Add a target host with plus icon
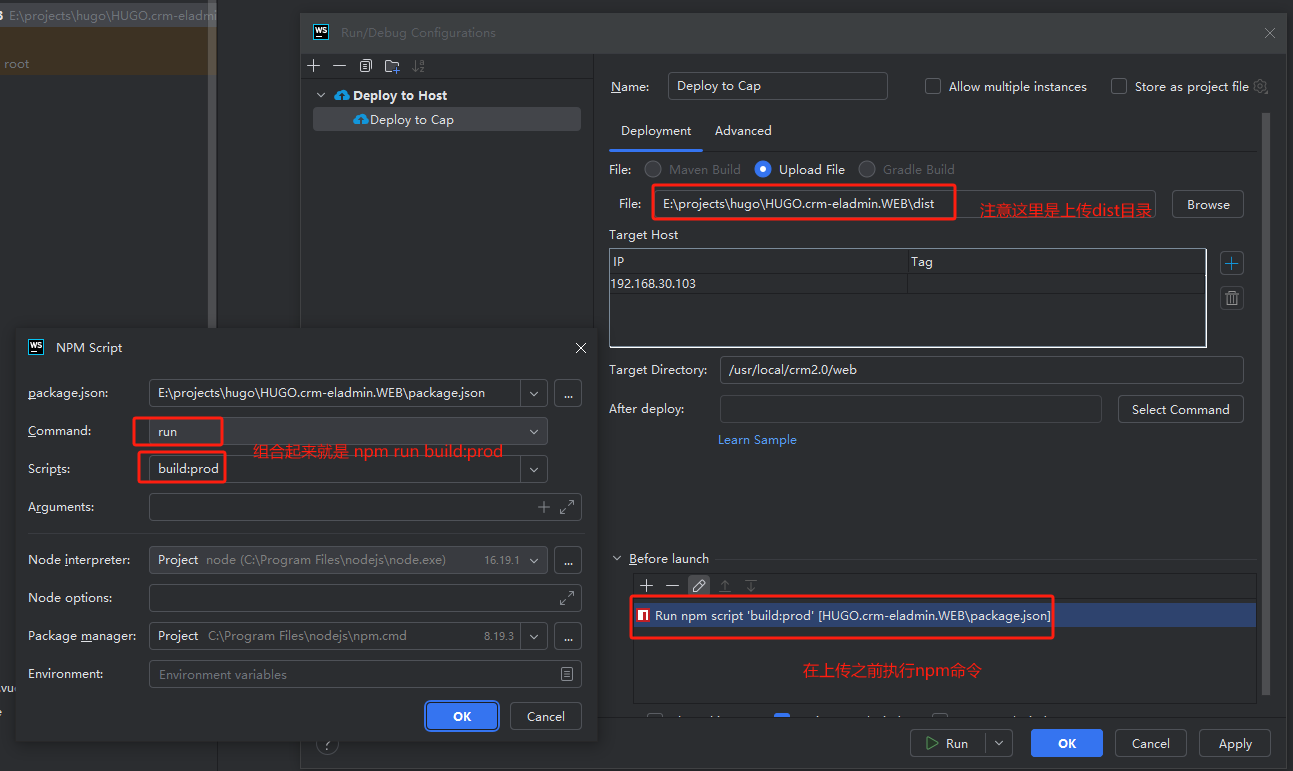 (x=1232, y=263)
